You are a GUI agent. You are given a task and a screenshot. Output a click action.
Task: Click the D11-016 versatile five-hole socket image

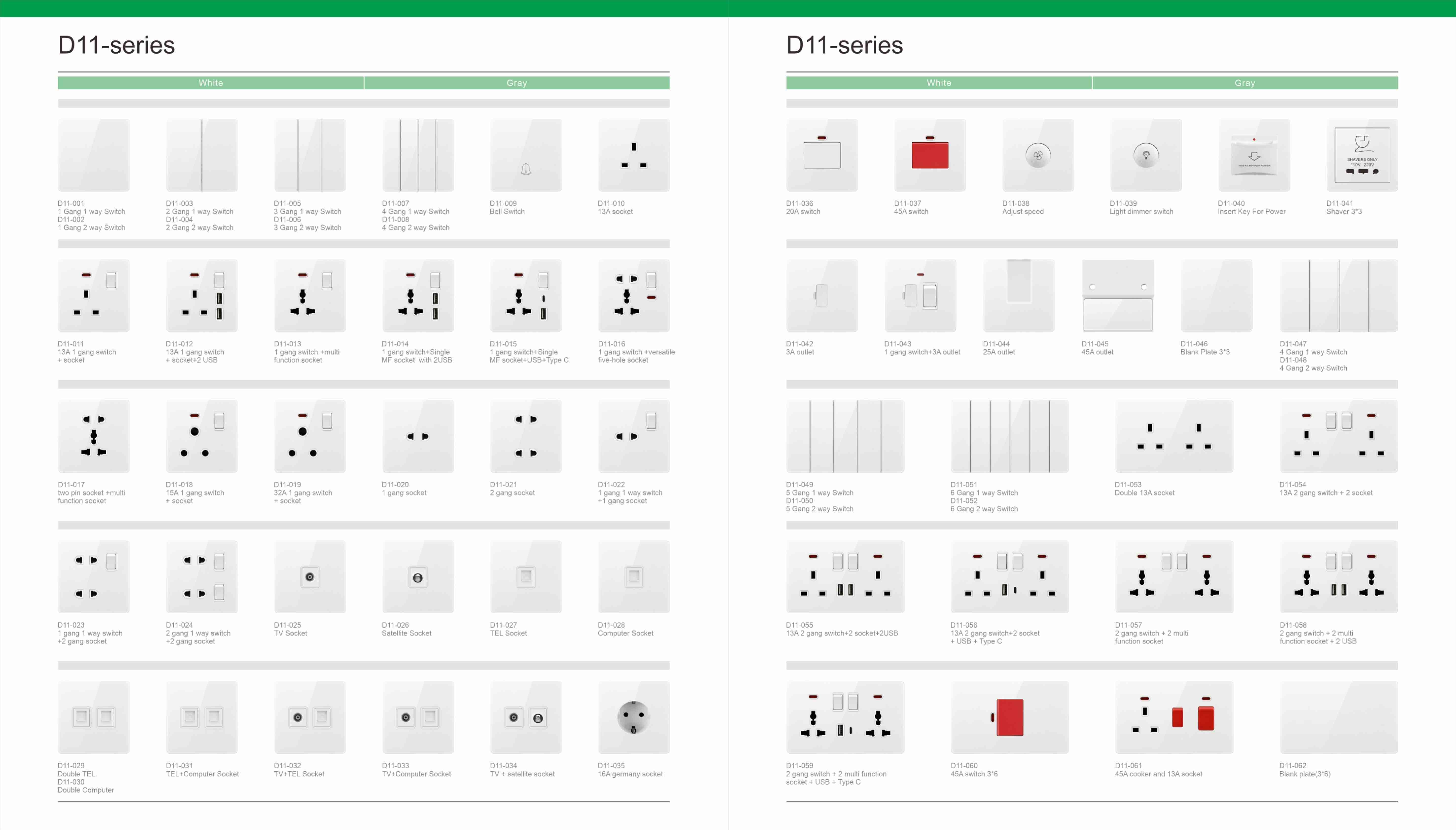[633, 296]
